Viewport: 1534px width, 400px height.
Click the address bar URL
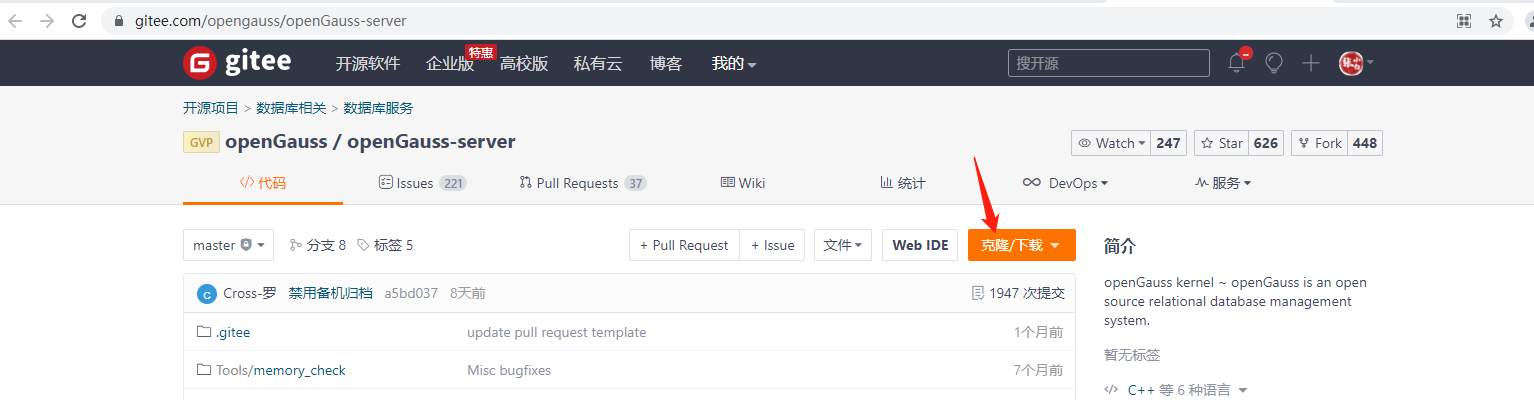pos(271,20)
